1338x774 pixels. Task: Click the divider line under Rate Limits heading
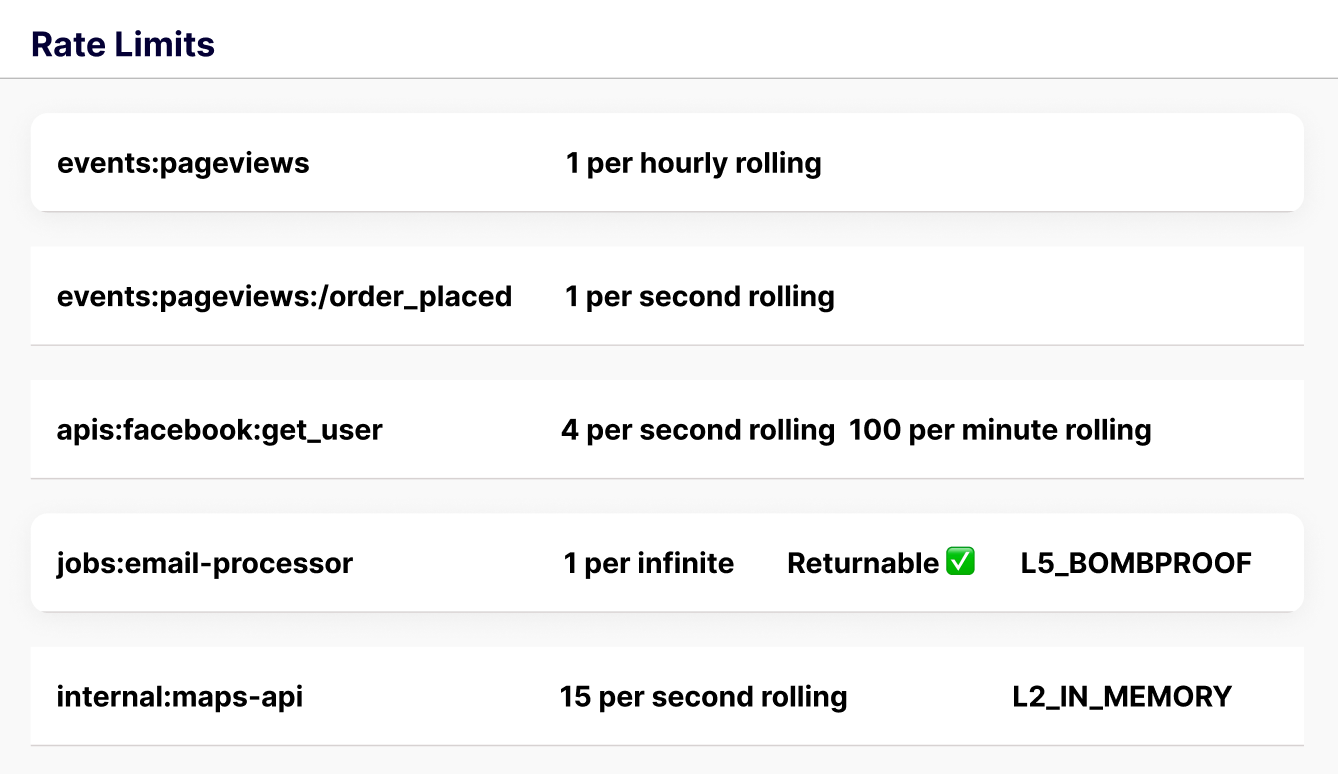click(x=668, y=78)
